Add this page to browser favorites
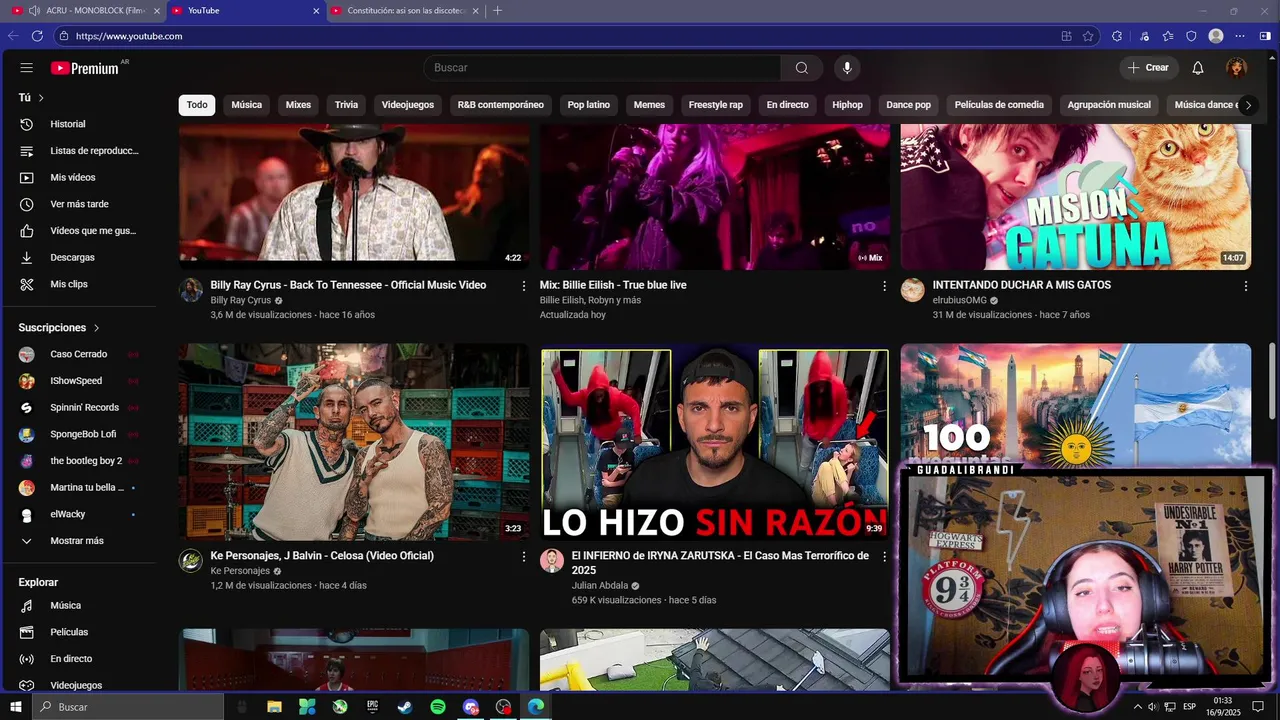The width and height of the screenshot is (1280, 720). click(1088, 36)
